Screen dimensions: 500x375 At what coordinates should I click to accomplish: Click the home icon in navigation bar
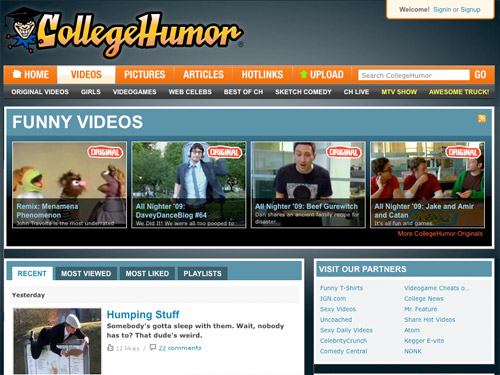point(17,74)
